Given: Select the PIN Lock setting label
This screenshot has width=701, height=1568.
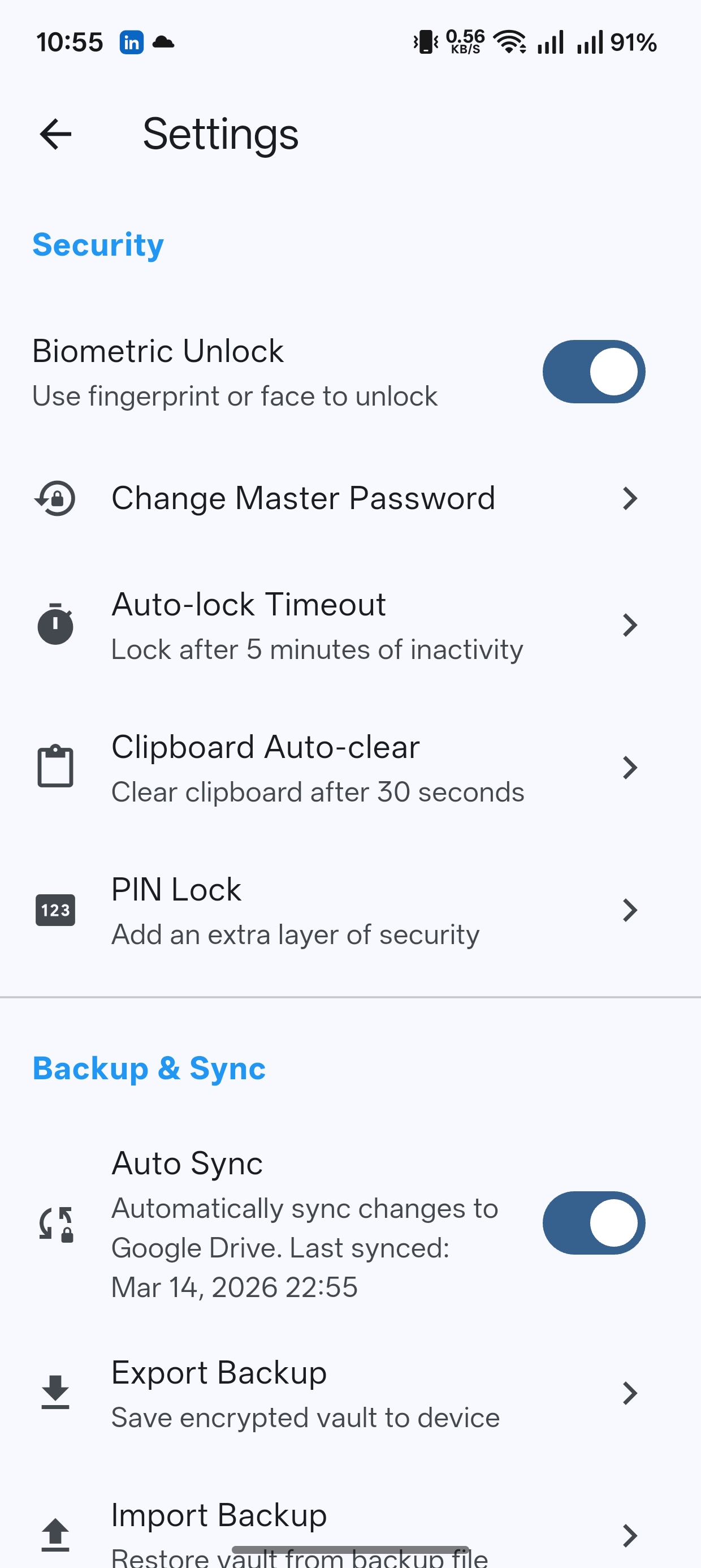Looking at the screenshot, I should (176, 890).
